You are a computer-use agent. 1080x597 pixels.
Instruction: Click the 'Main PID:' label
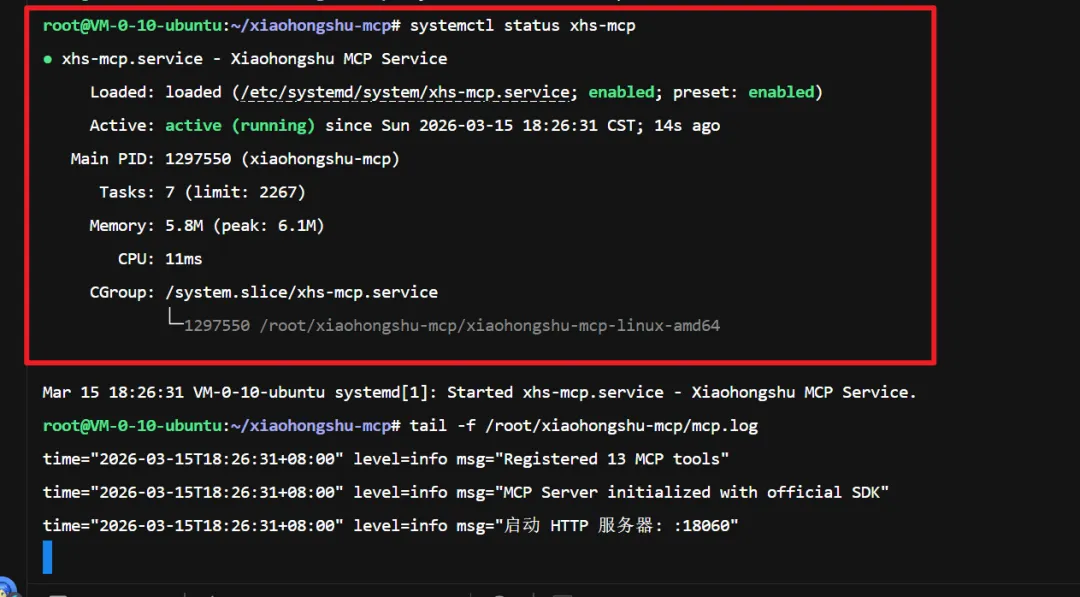(113, 159)
